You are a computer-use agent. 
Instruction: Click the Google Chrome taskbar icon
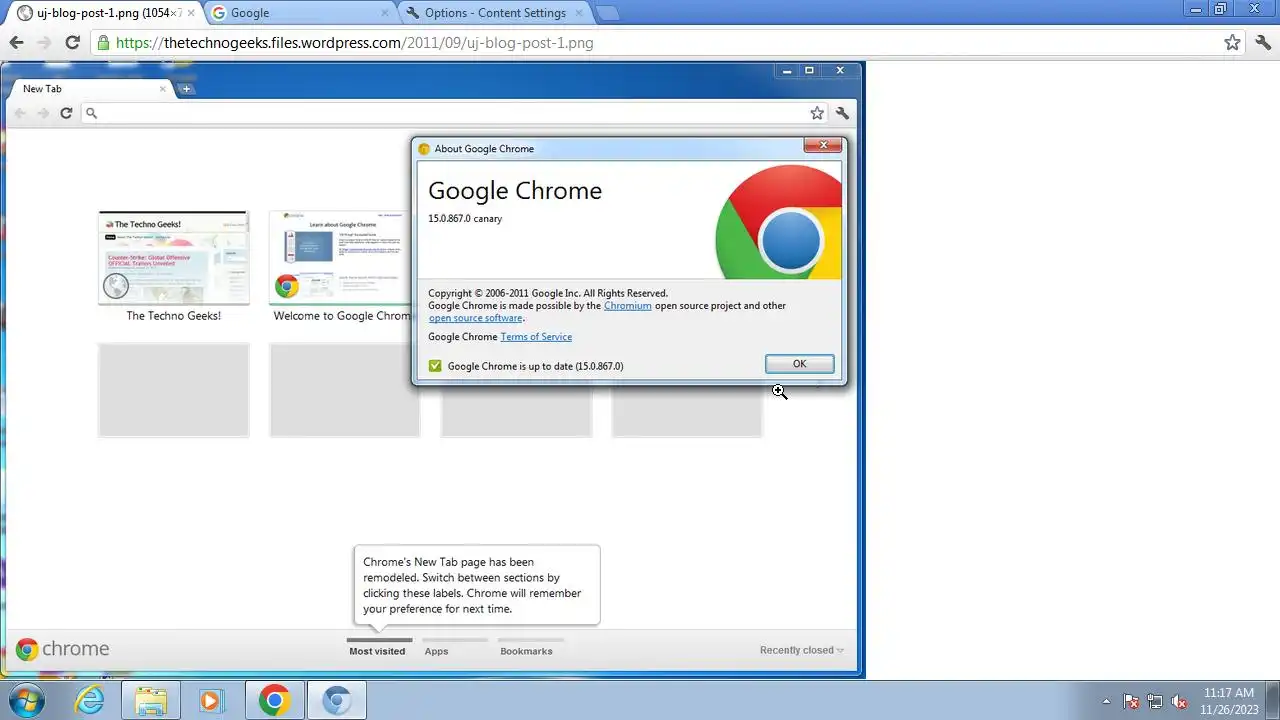pyautogui.click(x=274, y=700)
